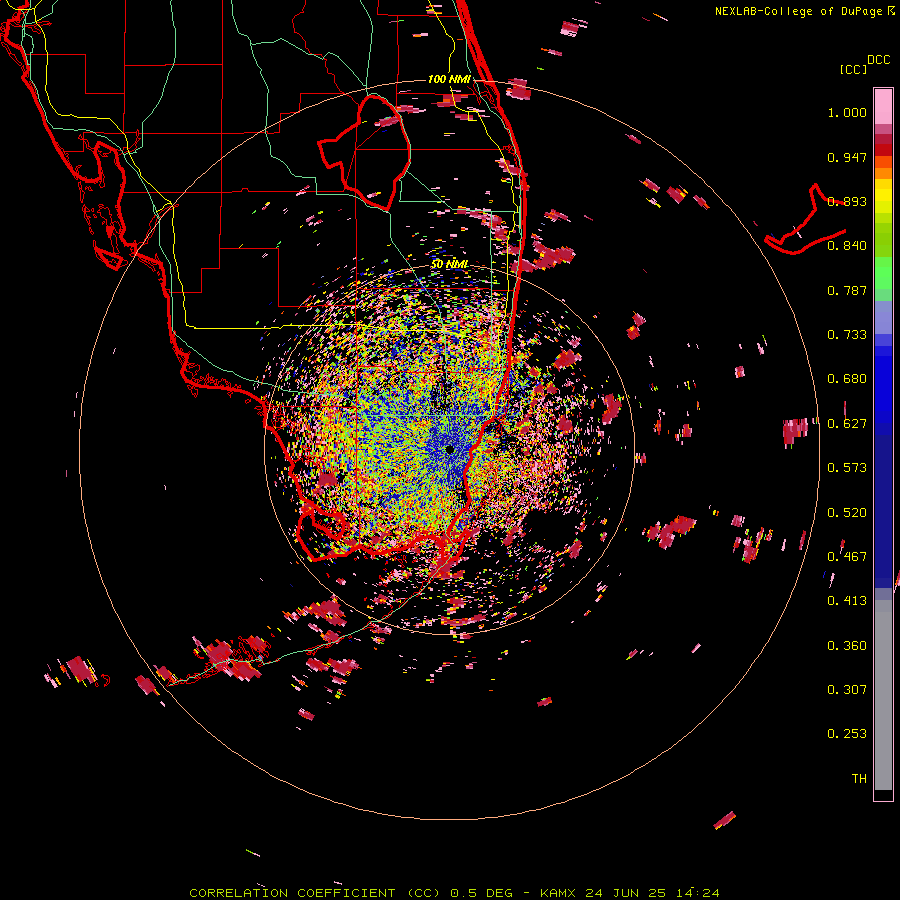900x900 pixels.
Task: Click the 0.627 scale value
Action: [x=847, y=424]
